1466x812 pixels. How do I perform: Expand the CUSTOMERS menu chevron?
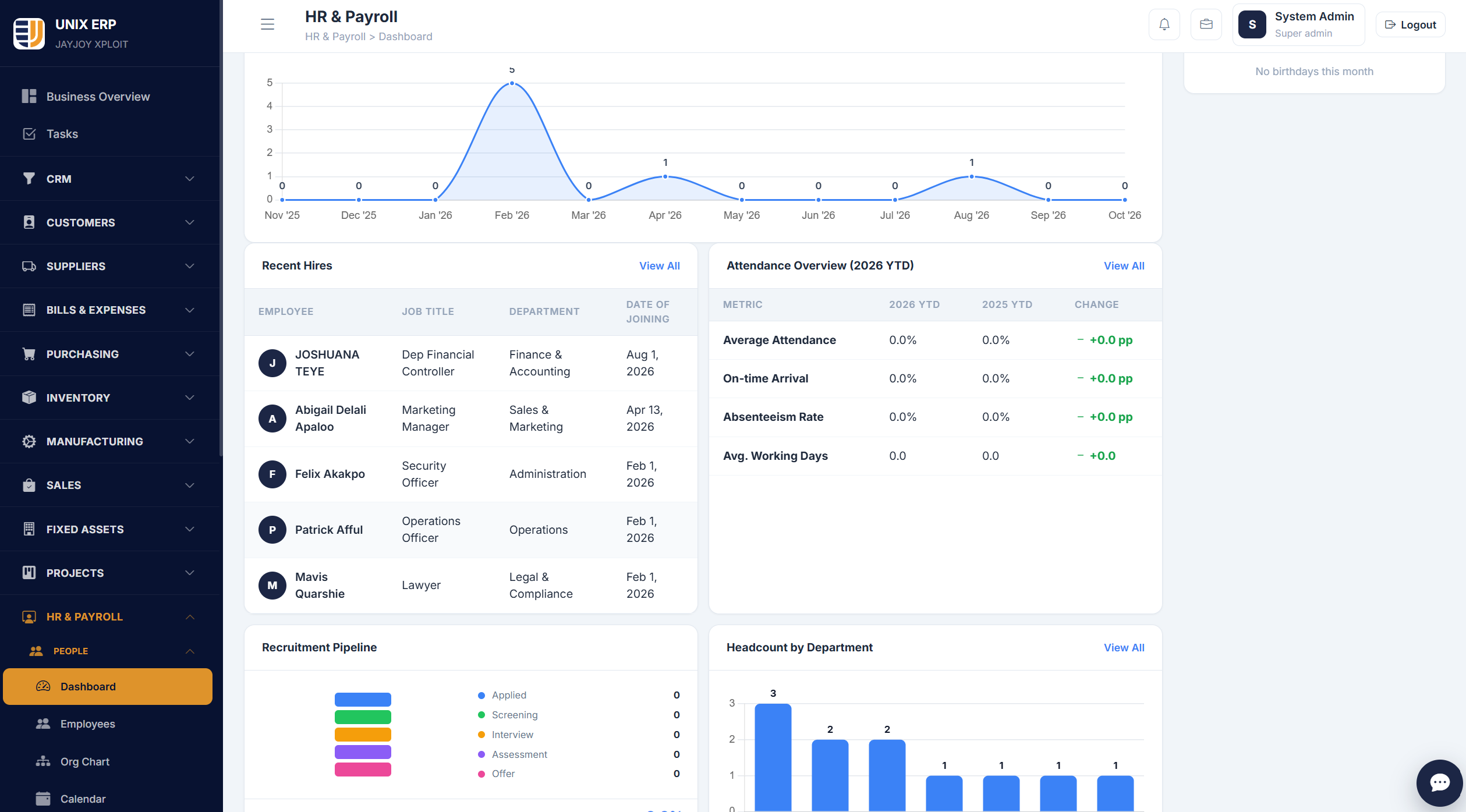point(190,222)
